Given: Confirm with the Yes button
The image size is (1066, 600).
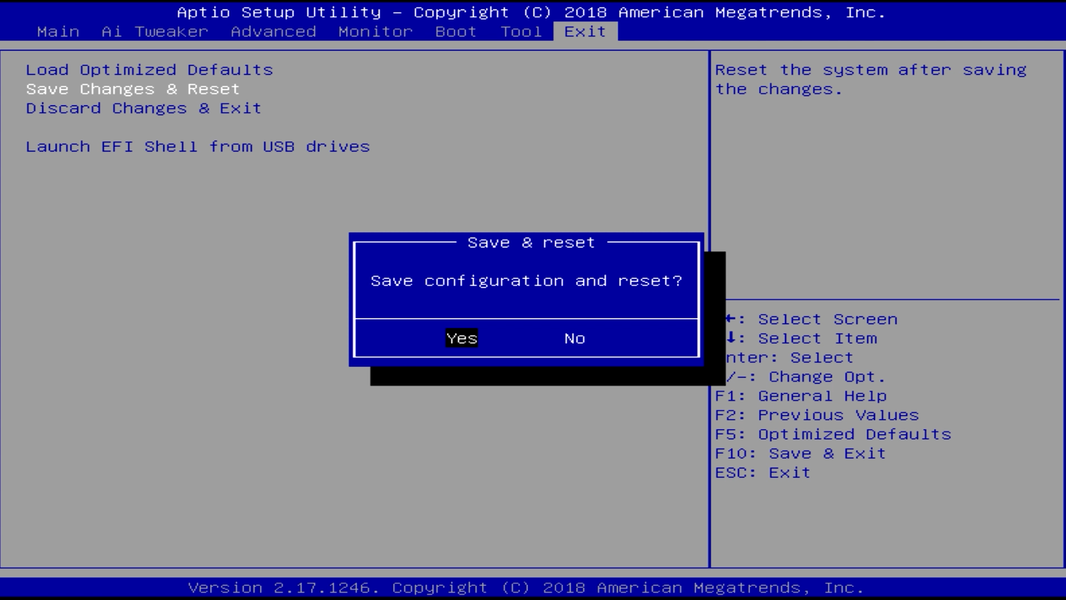Looking at the screenshot, I should (462, 338).
